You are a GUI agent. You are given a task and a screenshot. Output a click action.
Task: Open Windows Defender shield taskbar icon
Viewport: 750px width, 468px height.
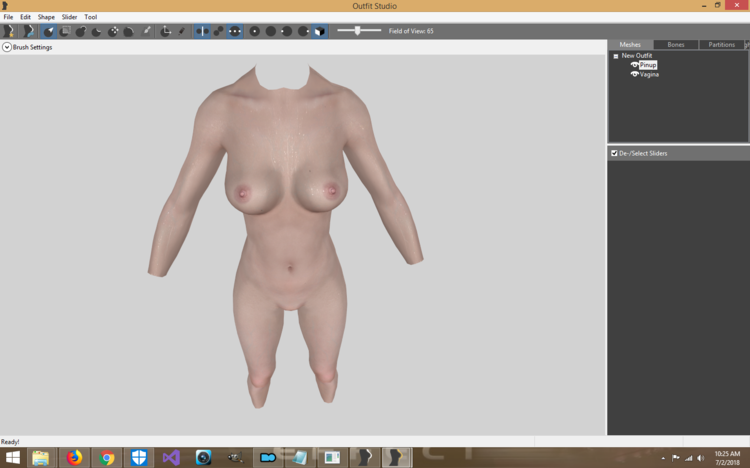click(139, 458)
